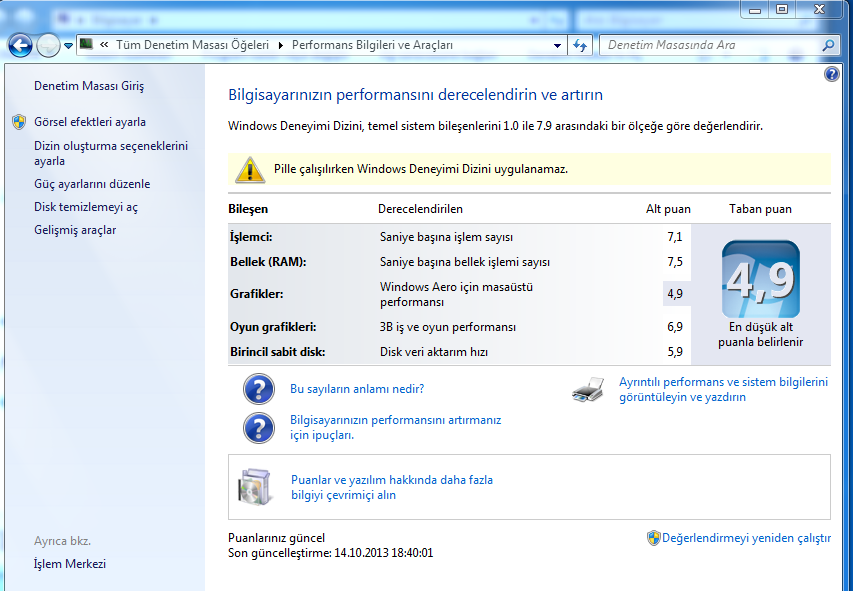Focus the 'Denetim Masasında Ara' search field

pyautogui.click(x=710, y=45)
